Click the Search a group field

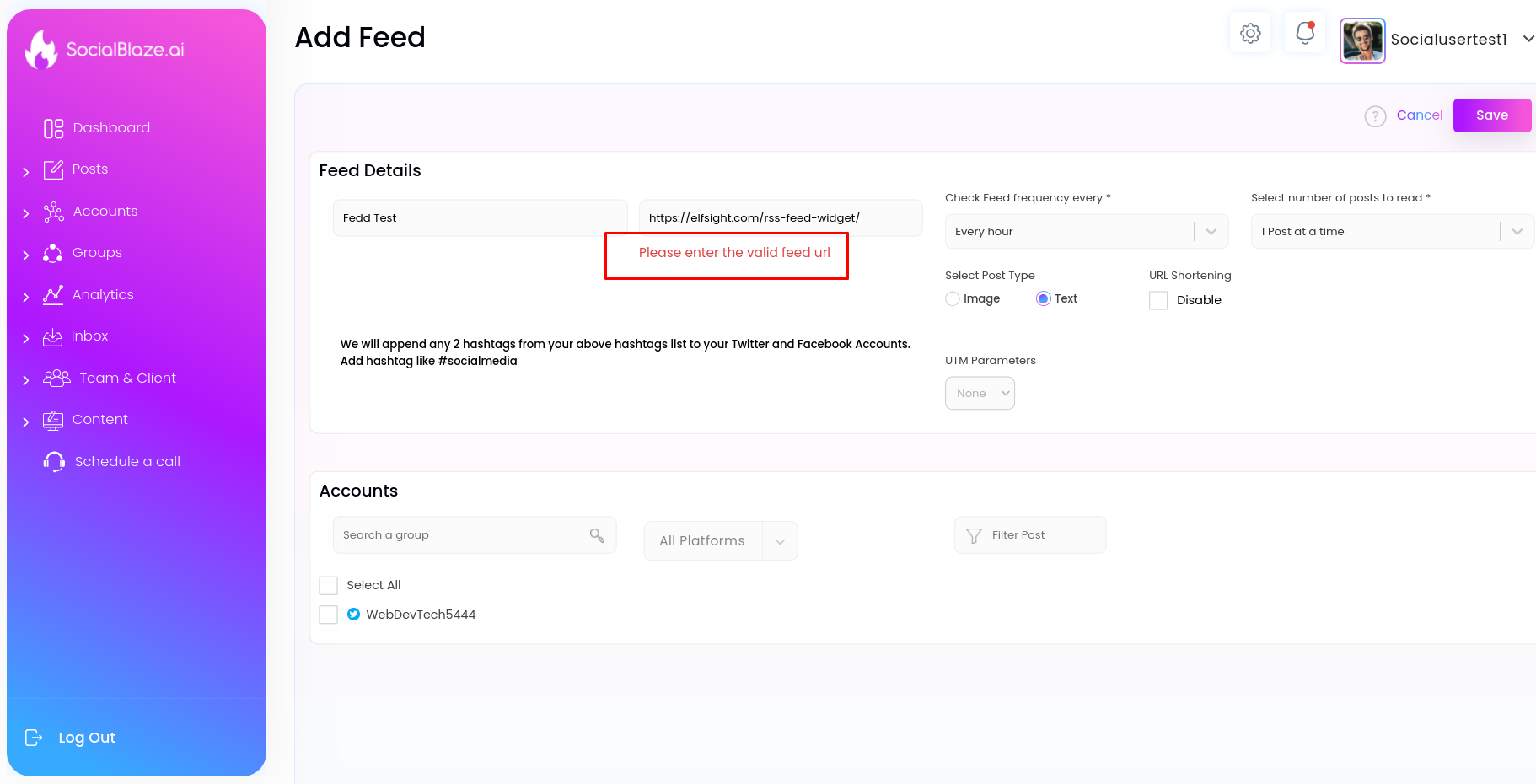(455, 535)
